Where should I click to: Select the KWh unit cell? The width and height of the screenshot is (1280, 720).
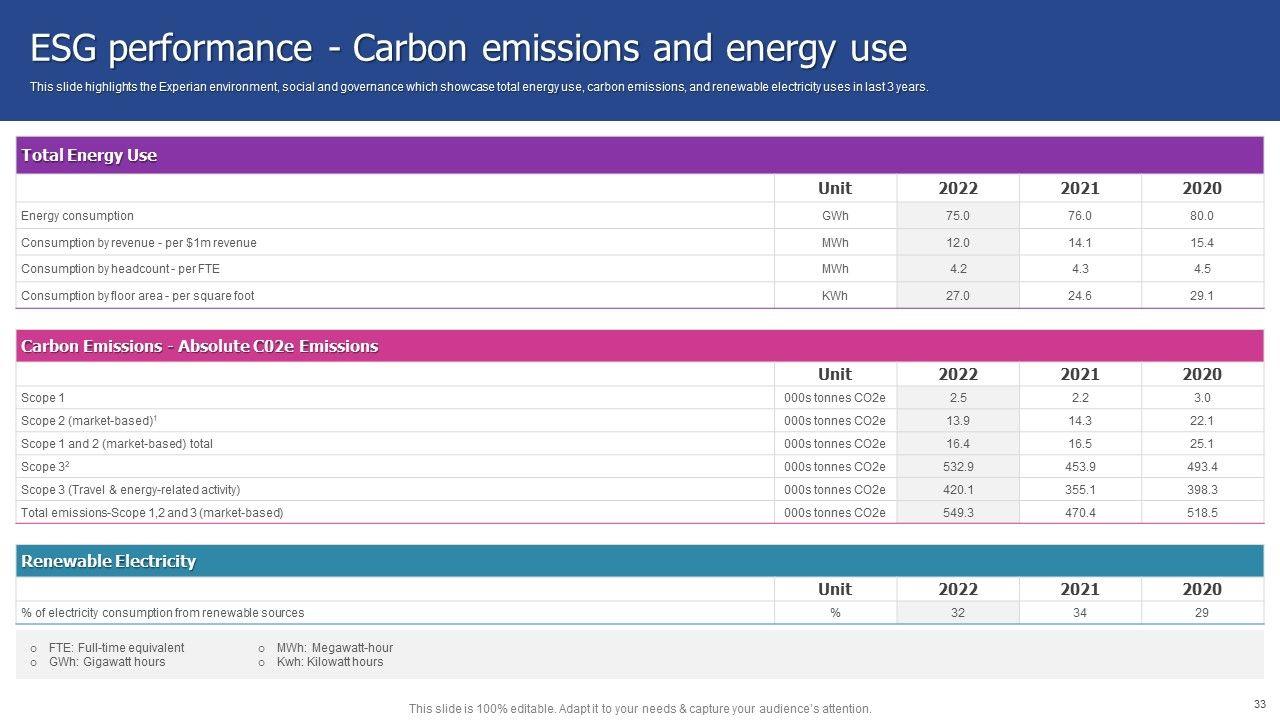point(834,296)
